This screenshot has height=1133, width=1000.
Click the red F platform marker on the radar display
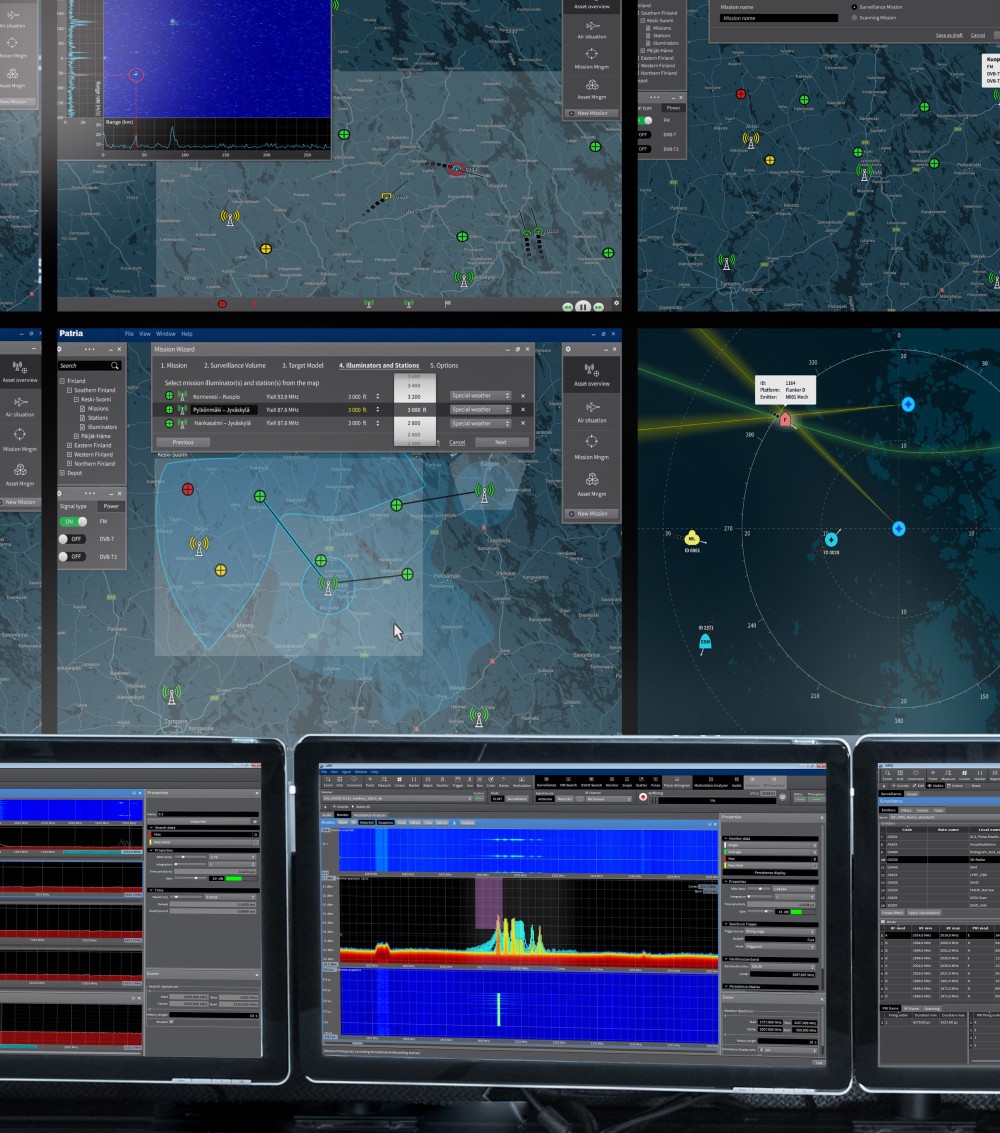785,419
